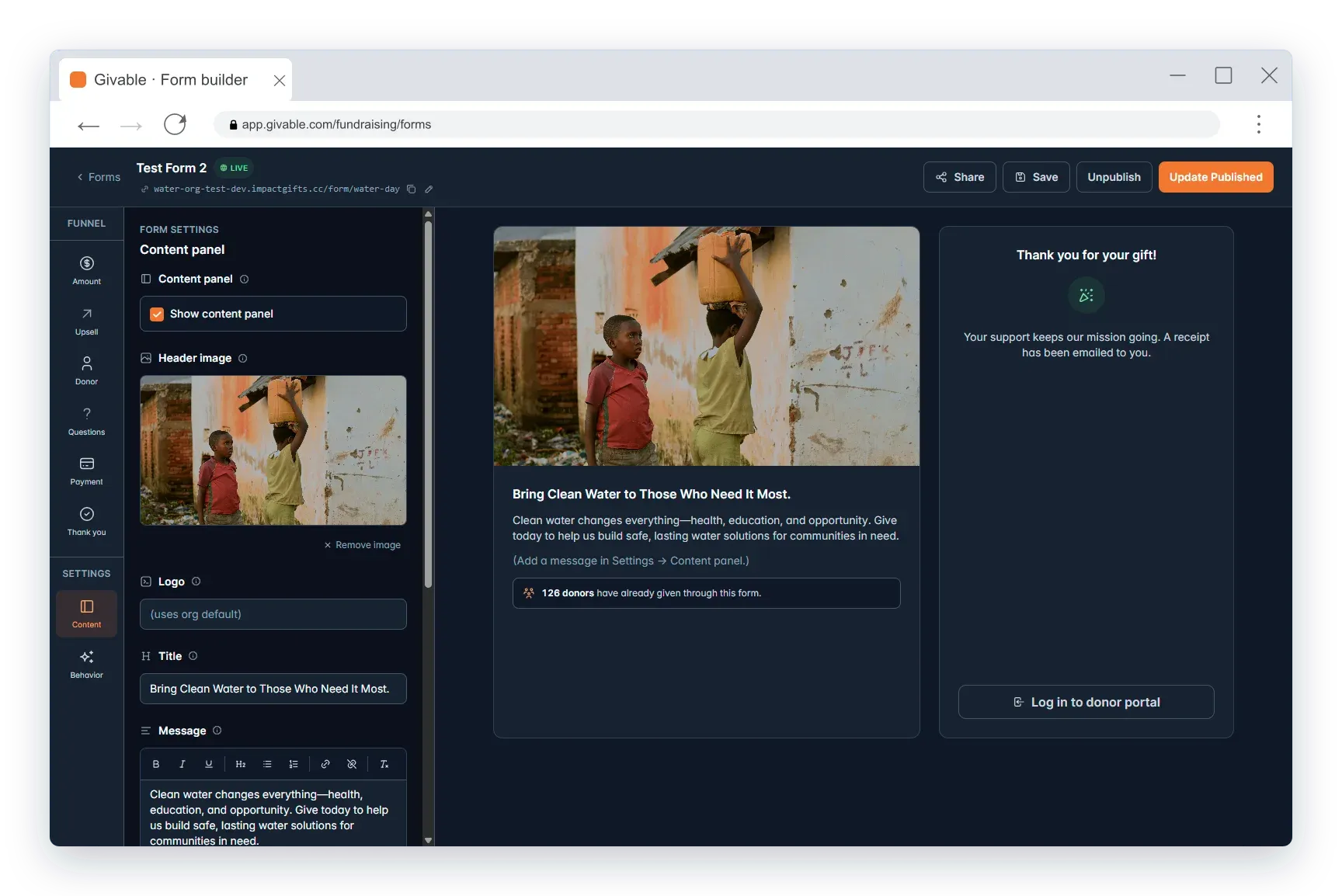
Task: Copy the form URL with copy icon
Action: click(412, 189)
